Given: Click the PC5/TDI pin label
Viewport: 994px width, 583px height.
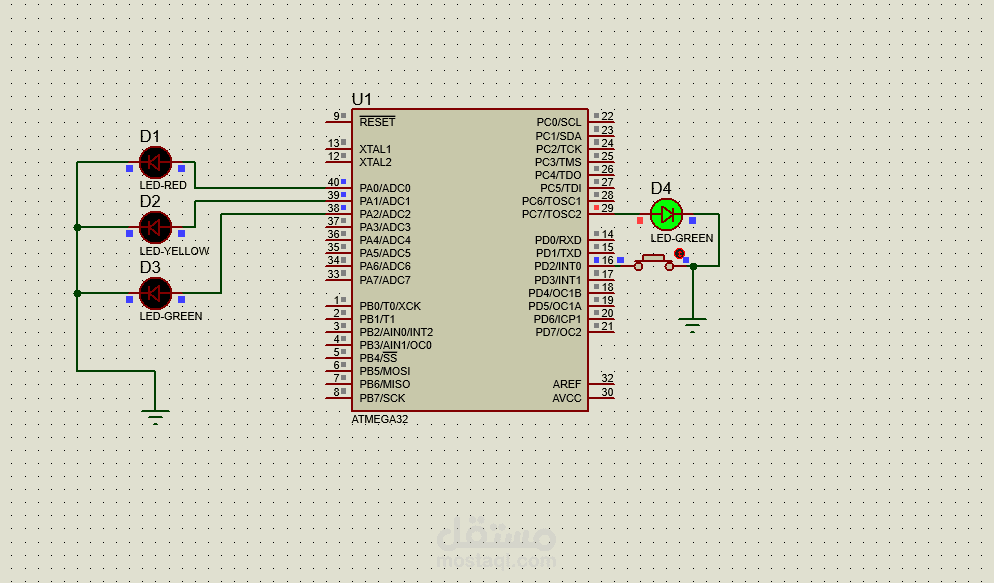Looking at the screenshot, I should click(x=560, y=188).
